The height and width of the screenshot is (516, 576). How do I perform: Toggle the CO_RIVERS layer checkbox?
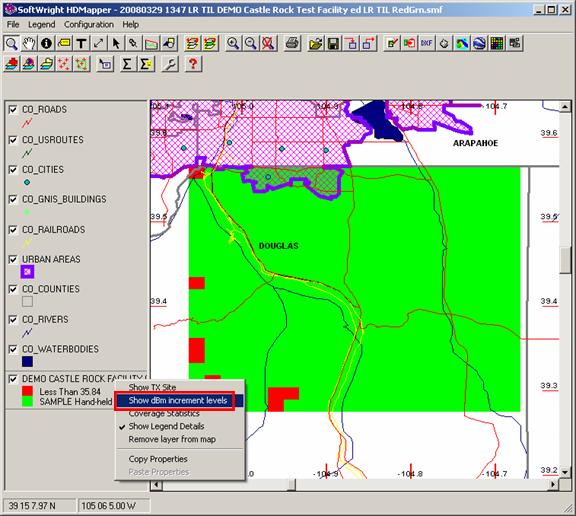(13, 320)
